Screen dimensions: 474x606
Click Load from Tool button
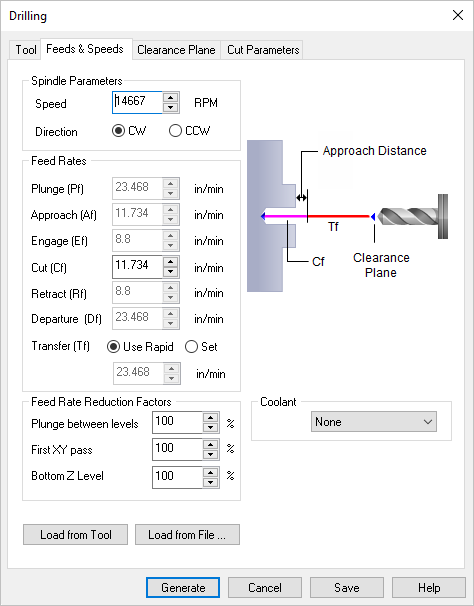75,535
